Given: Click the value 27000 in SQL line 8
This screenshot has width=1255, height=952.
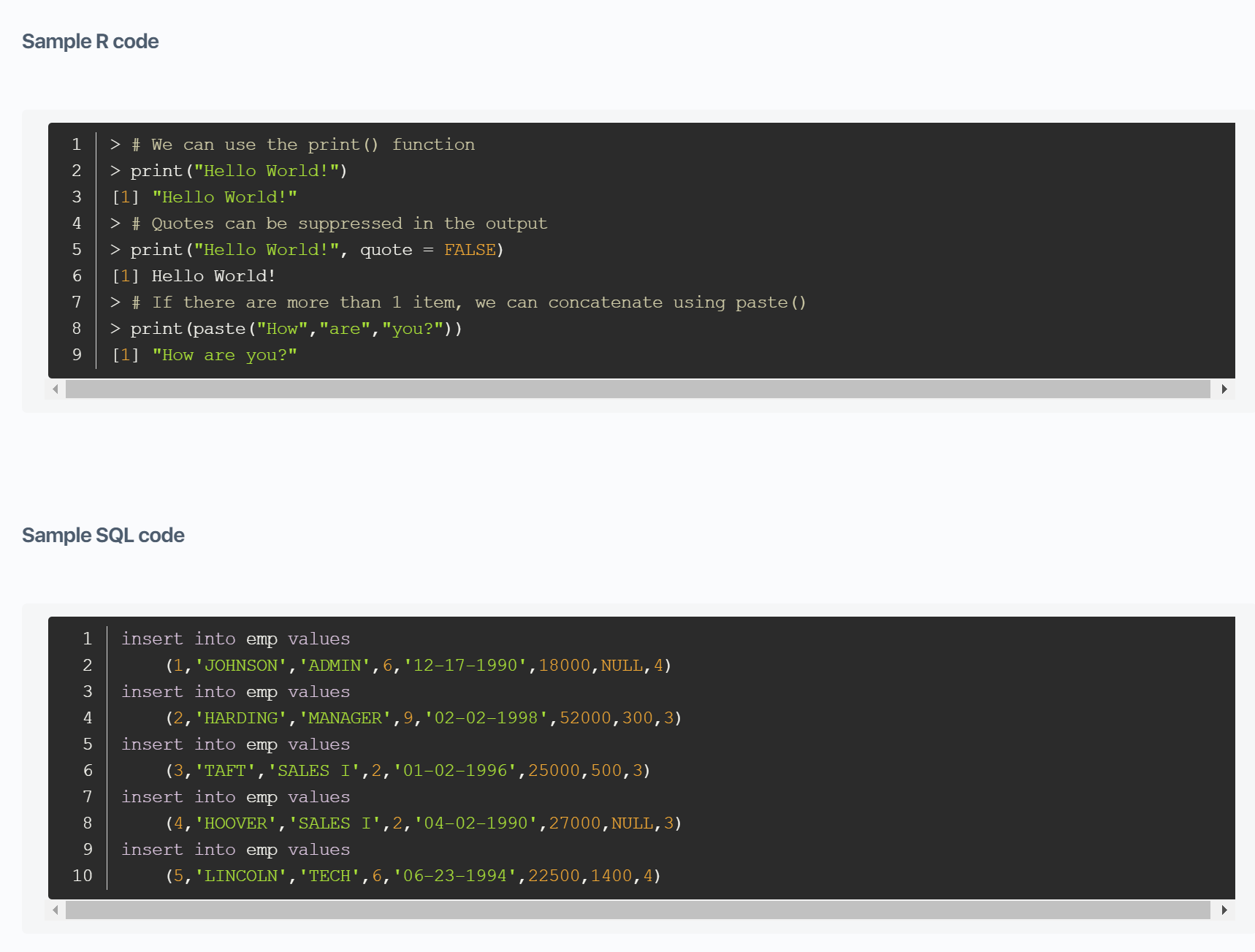Looking at the screenshot, I should (575, 823).
